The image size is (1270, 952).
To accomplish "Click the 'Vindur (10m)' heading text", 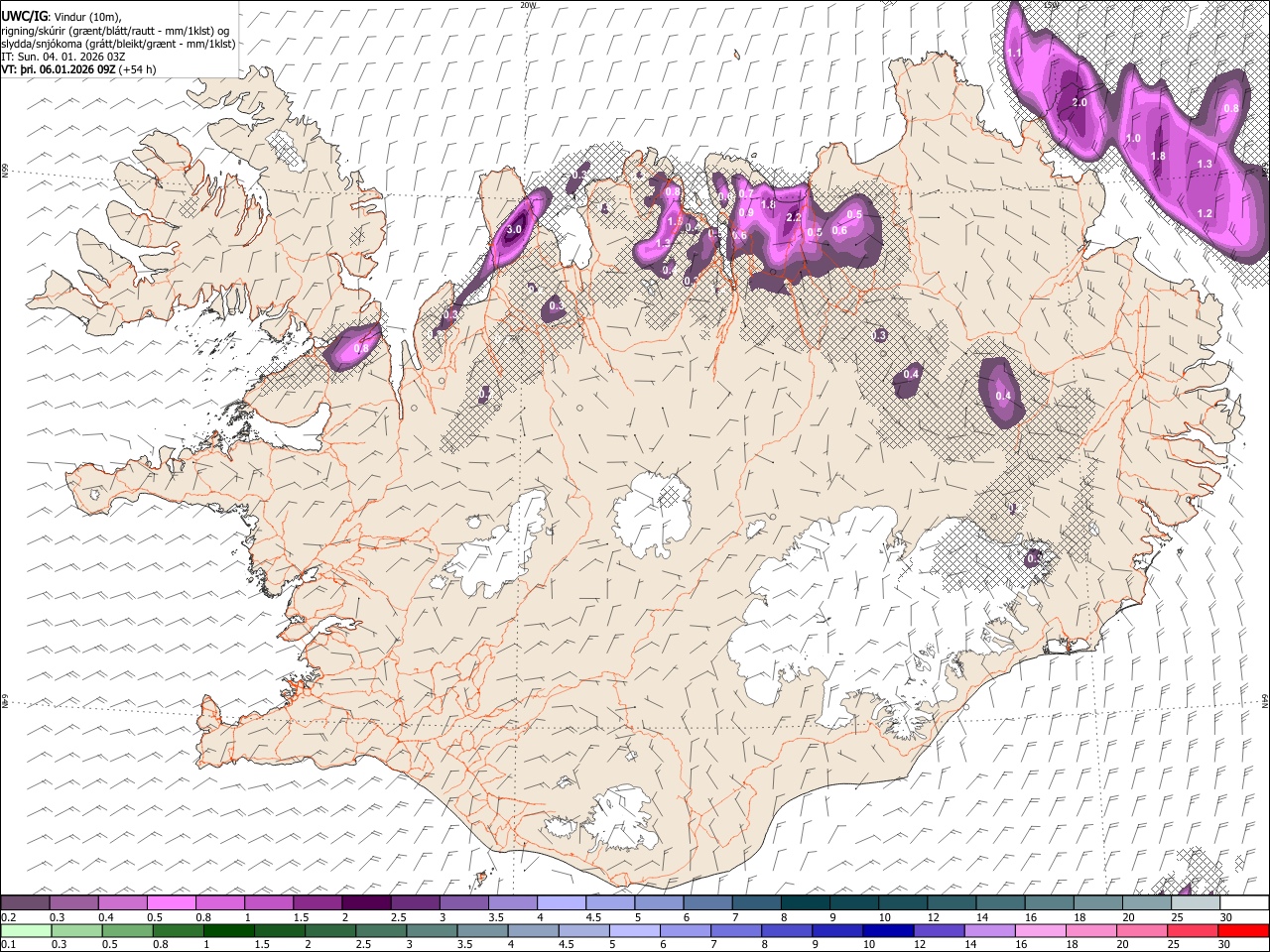I will [x=87, y=16].
